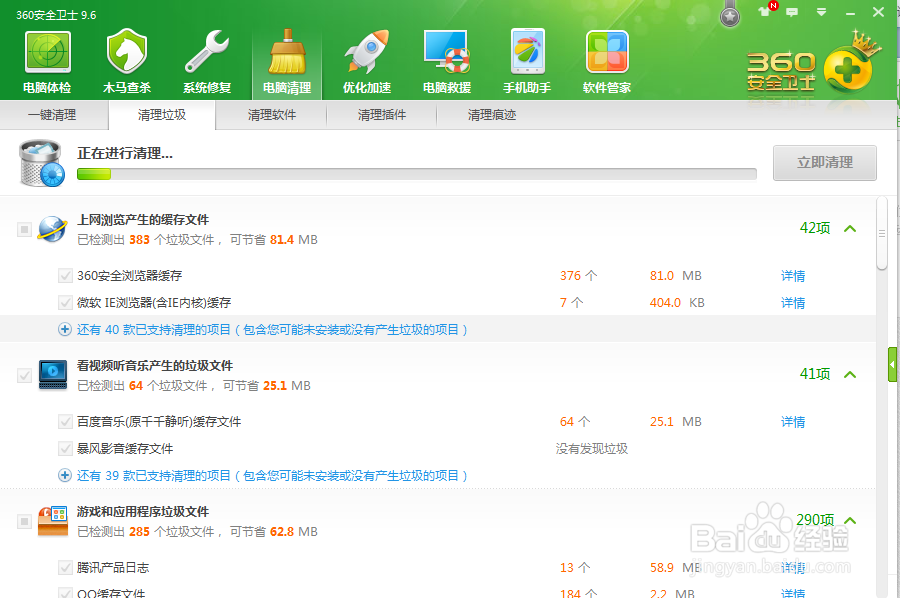Click the 25.1 MB value in 百度音乐 row
The image size is (900, 598).
(x=676, y=422)
